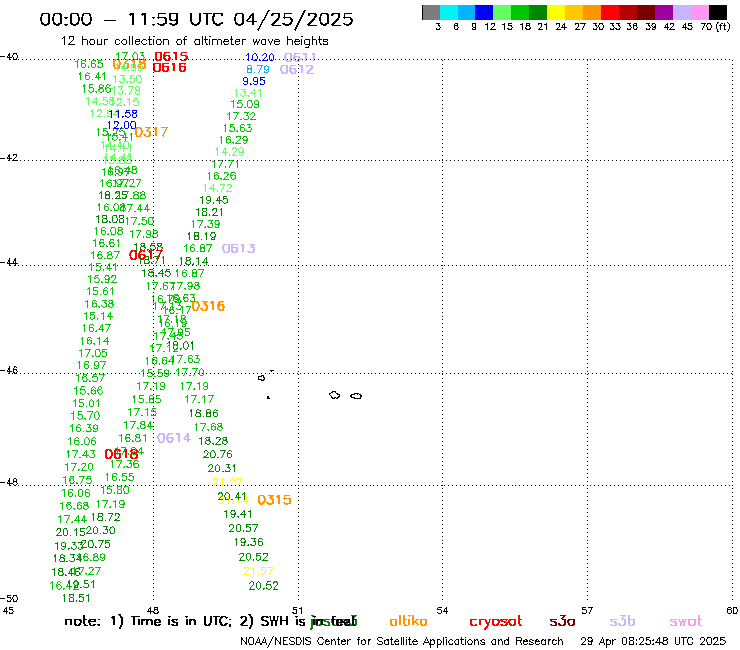Click the wave height value 19.45

pos(214,200)
